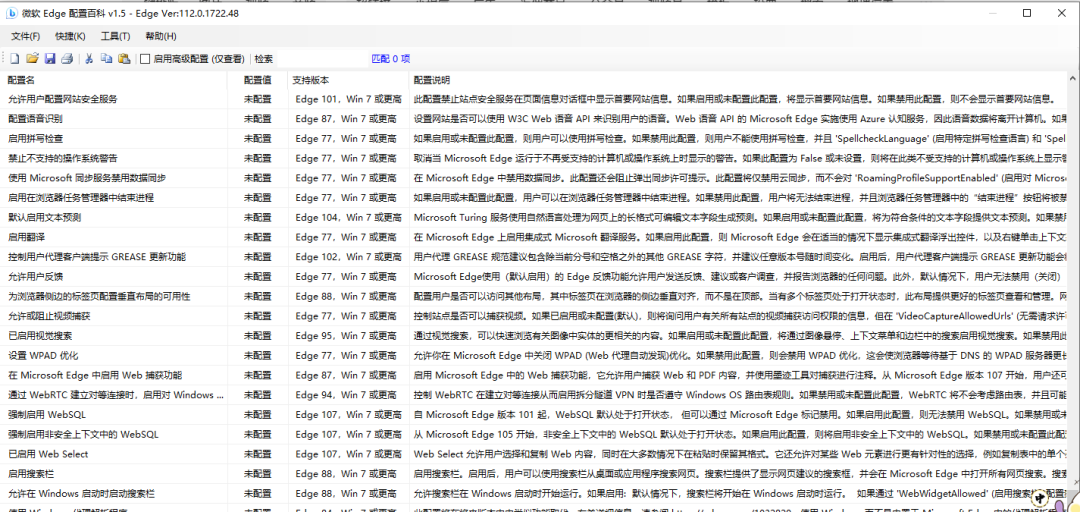Click the vertical scrollbar on the right
The width and height of the screenshot is (1080, 512).
tap(1074, 289)
